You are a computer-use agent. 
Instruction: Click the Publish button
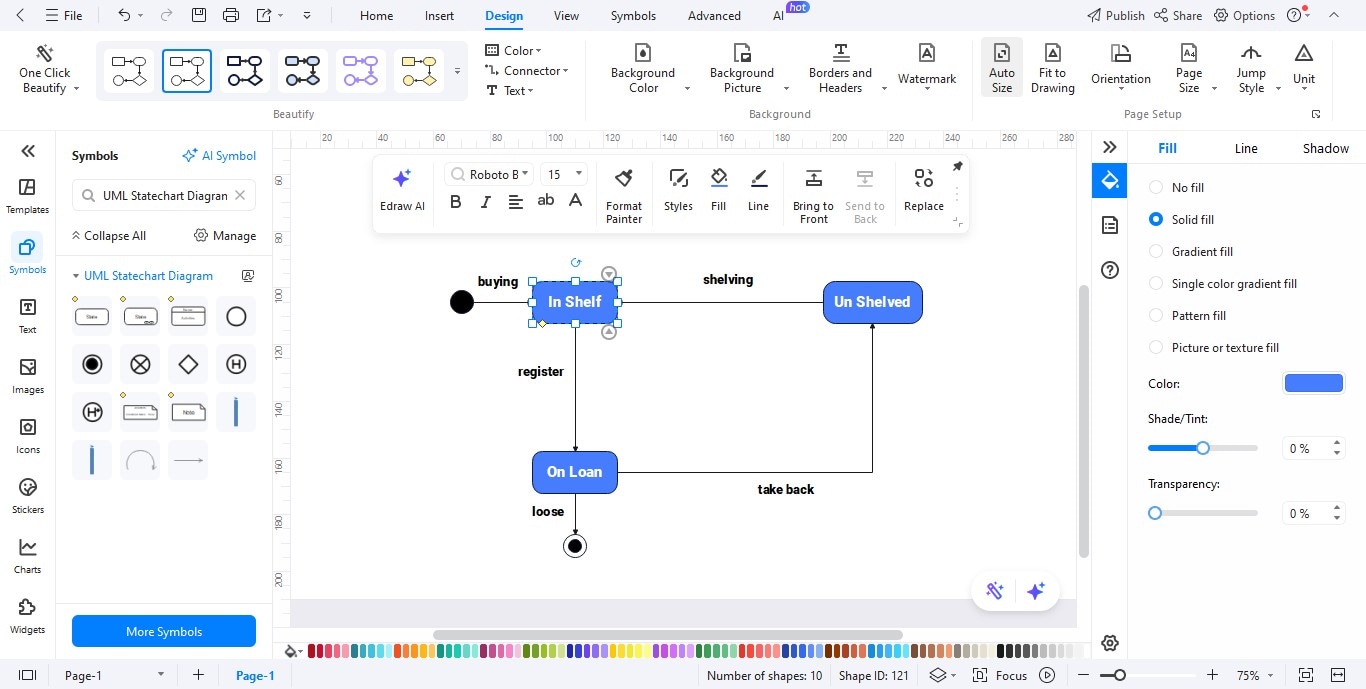pyautogui.click(x=1115, y=16)
